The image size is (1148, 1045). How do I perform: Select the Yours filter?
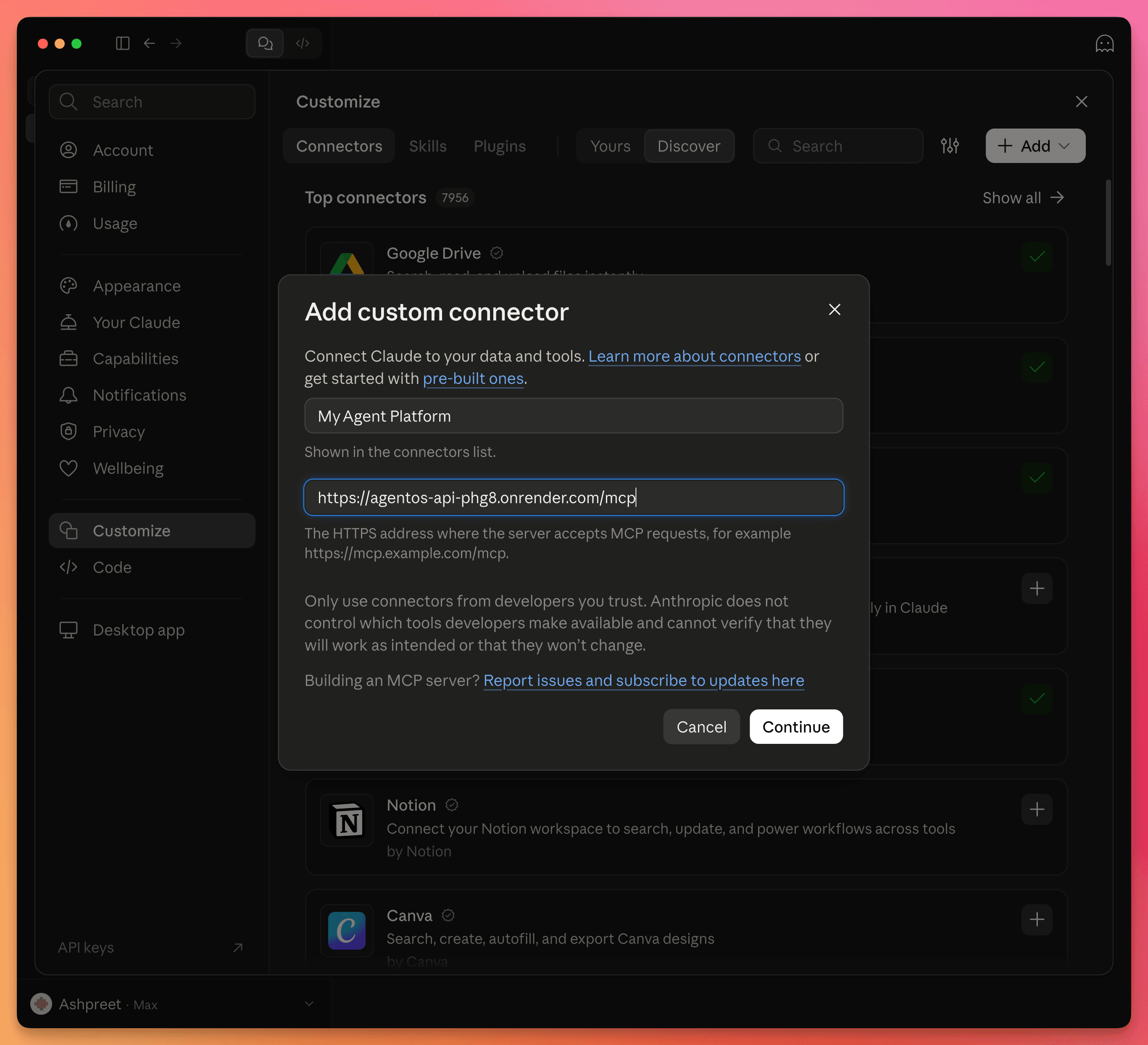click(610, 146)
